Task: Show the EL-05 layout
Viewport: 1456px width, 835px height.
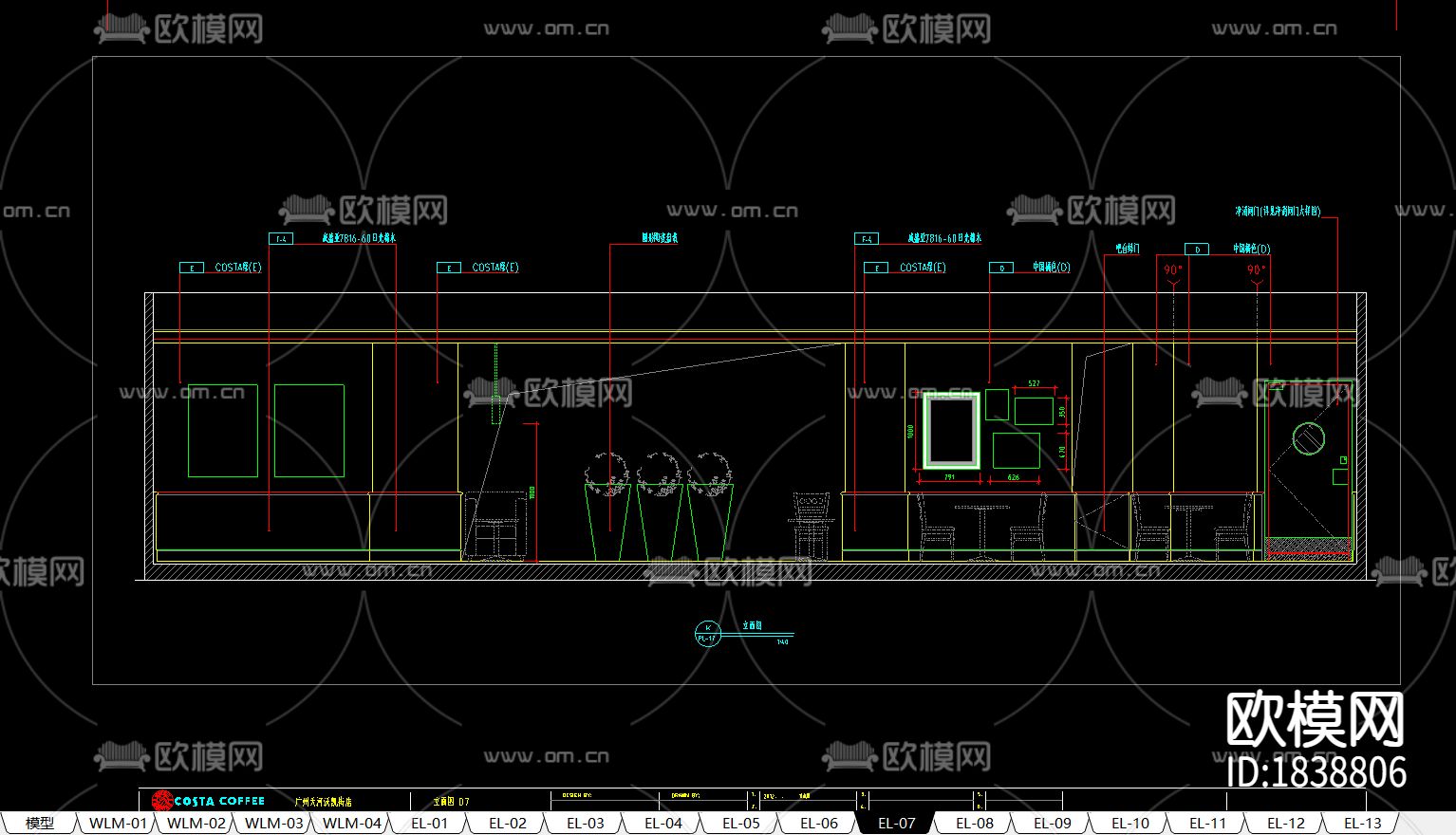Action: click(741, 824)
